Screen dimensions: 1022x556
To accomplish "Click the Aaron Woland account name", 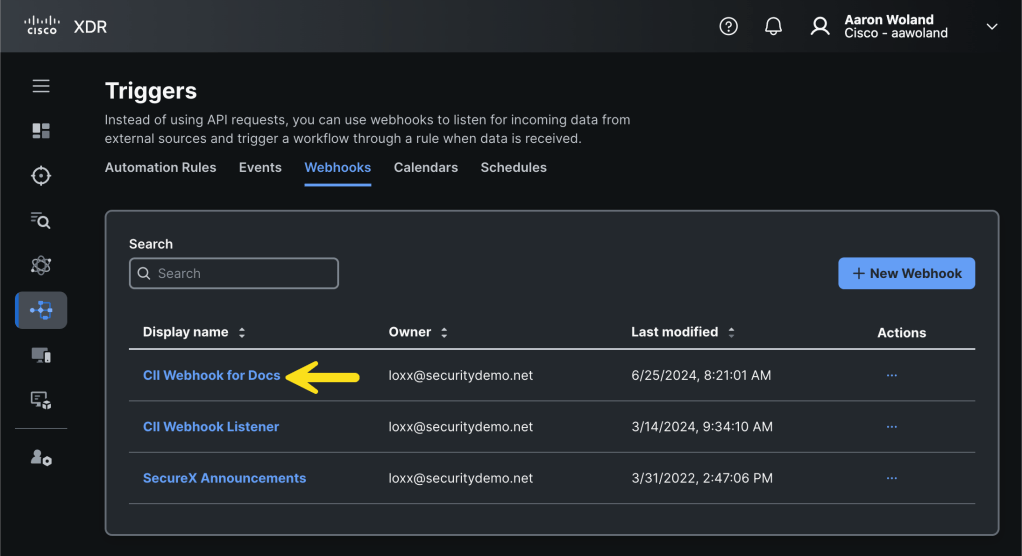I will pos(889,20).
